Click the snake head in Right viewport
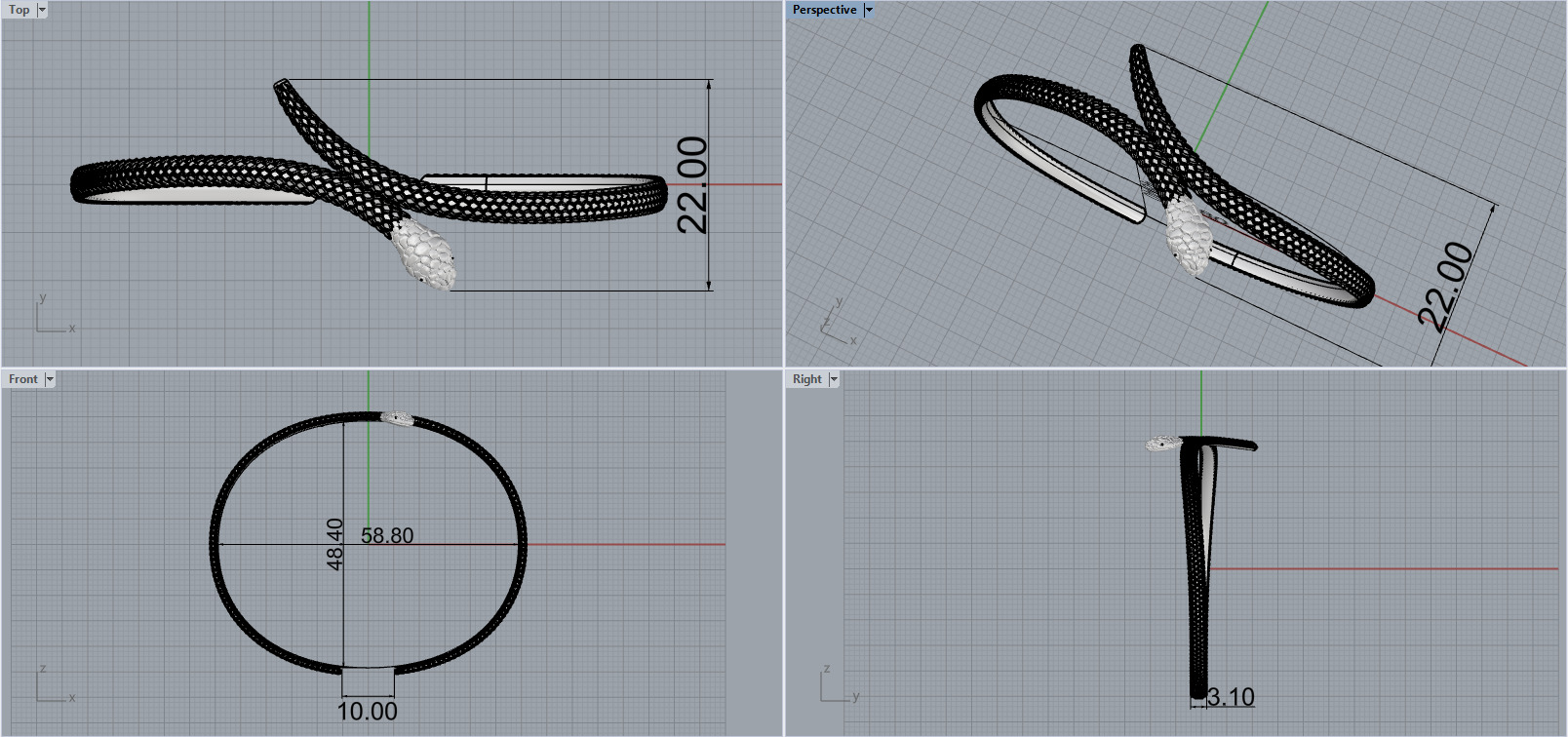1568x737 pixels. click(1164, 445)
